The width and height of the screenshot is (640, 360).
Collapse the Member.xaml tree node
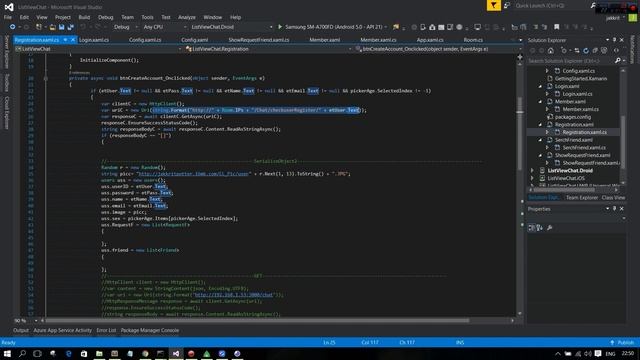[x=540, y=102]
